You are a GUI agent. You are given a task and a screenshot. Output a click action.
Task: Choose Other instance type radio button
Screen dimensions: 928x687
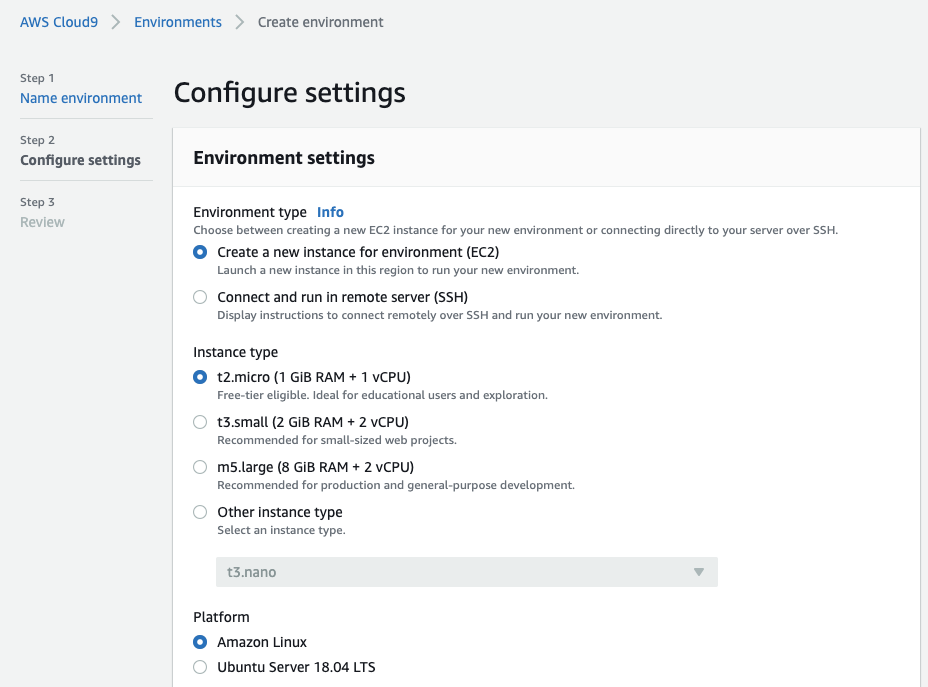200,512
